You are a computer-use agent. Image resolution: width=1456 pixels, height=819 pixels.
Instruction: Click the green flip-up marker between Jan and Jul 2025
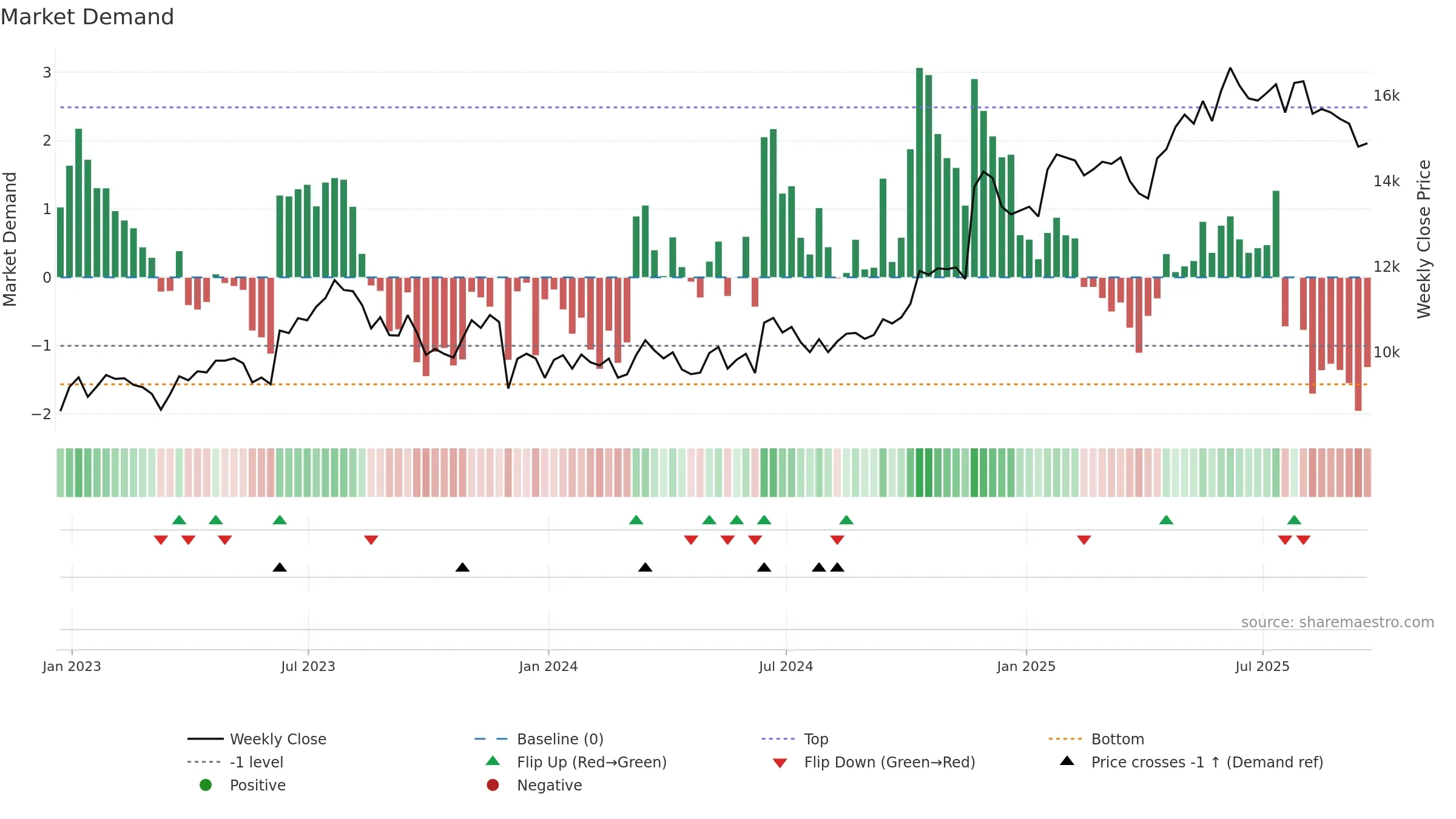pyautogui.click(x=1166, y=520)
